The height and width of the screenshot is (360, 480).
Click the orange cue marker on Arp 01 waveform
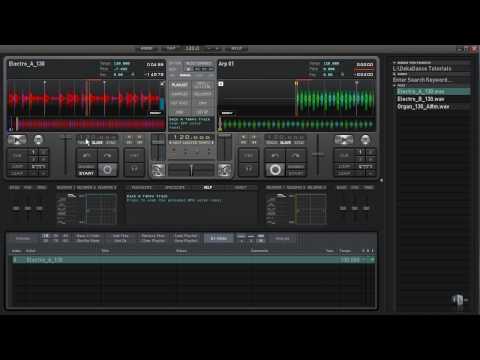296,83
